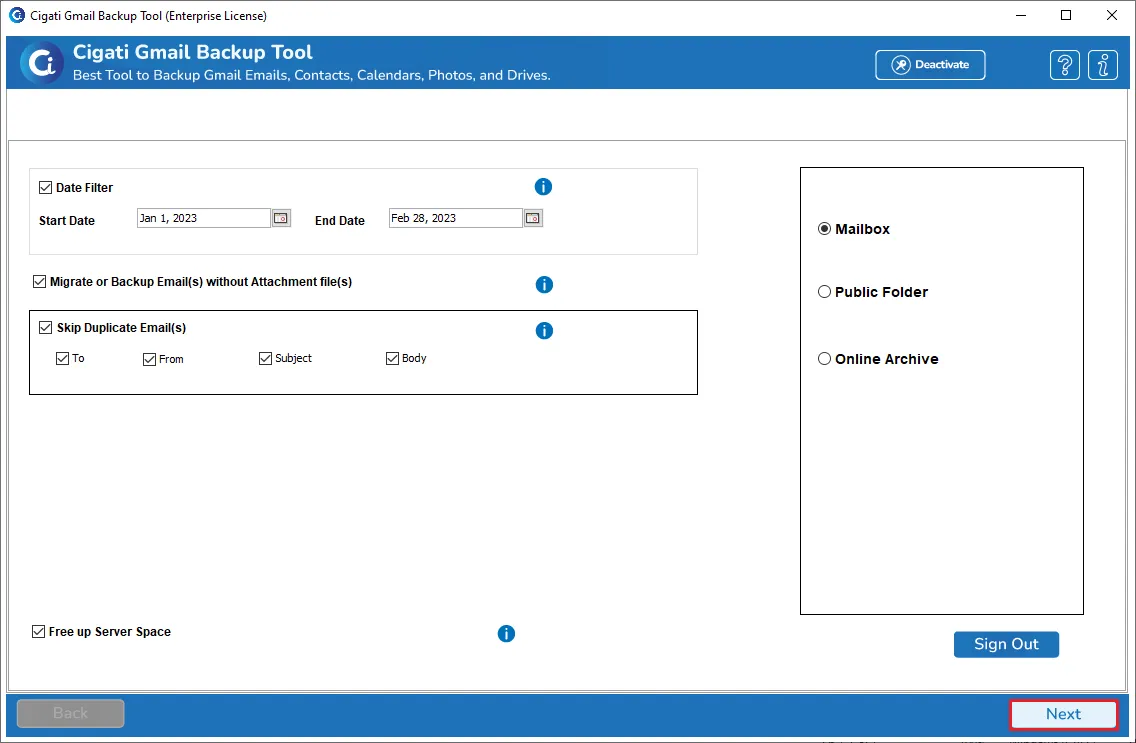Screen dimensions: 1136x743
Task: Select the Online Archive option
Action: tap(824, 359)
